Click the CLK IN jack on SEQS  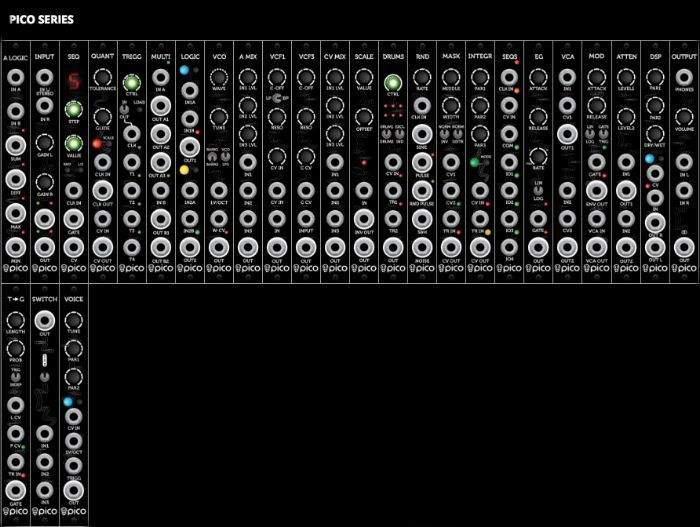point(509,76)
